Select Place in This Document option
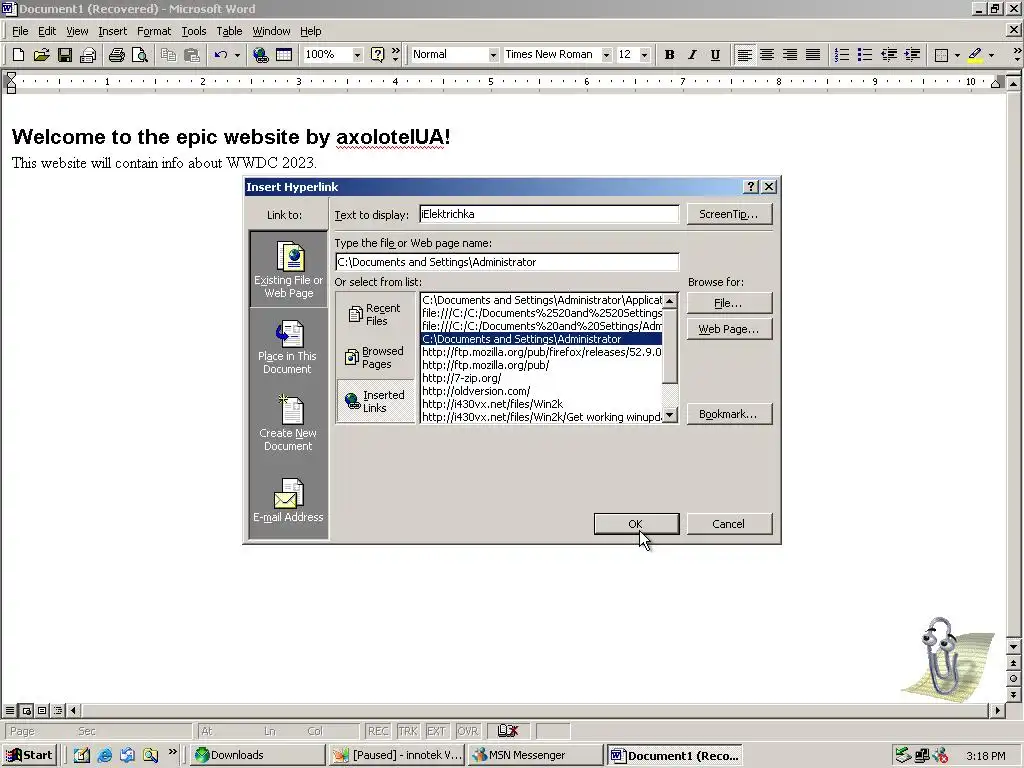1024x768 pixels. coord(288,347)
